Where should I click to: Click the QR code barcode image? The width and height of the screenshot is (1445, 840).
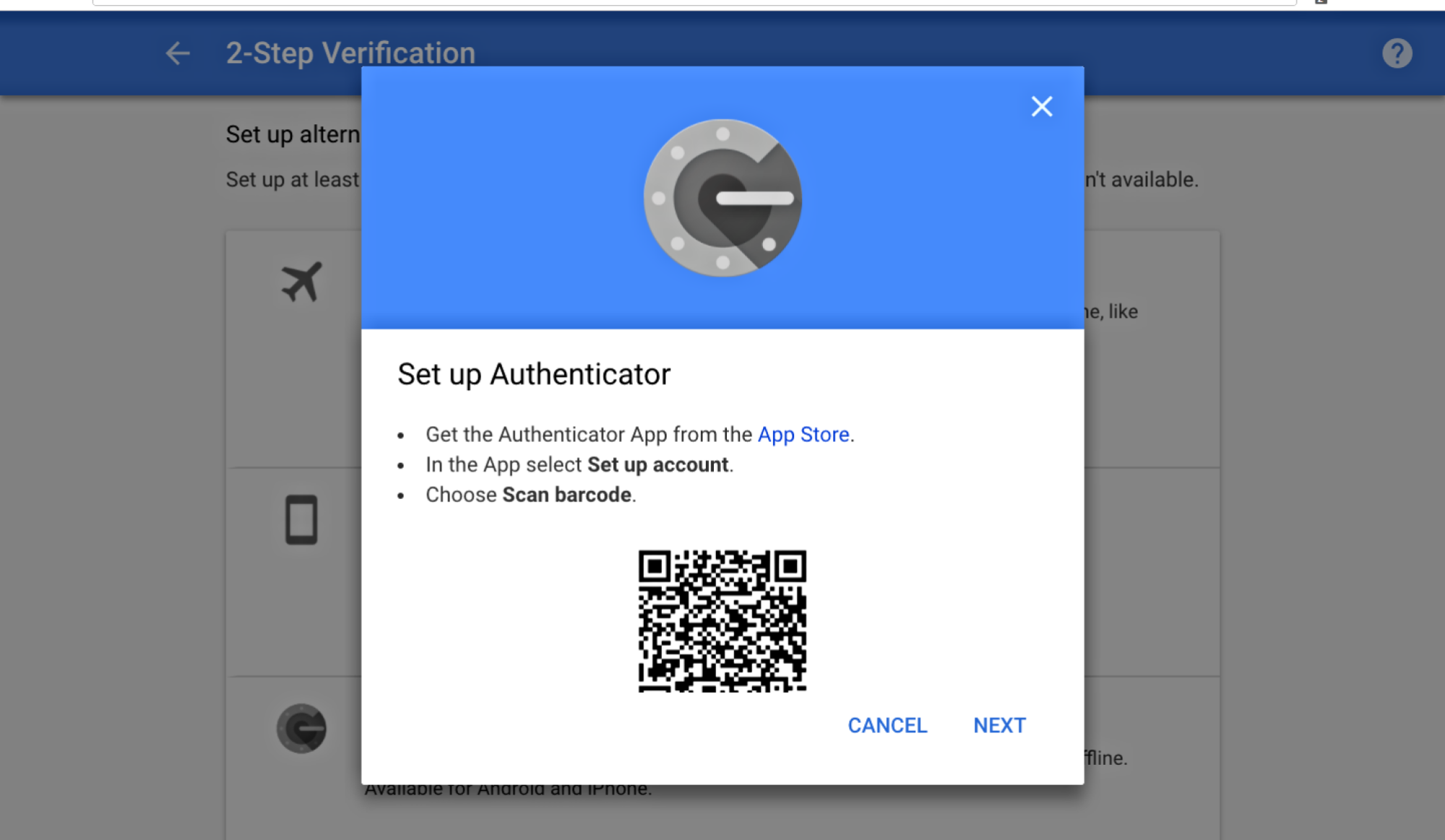722,621
